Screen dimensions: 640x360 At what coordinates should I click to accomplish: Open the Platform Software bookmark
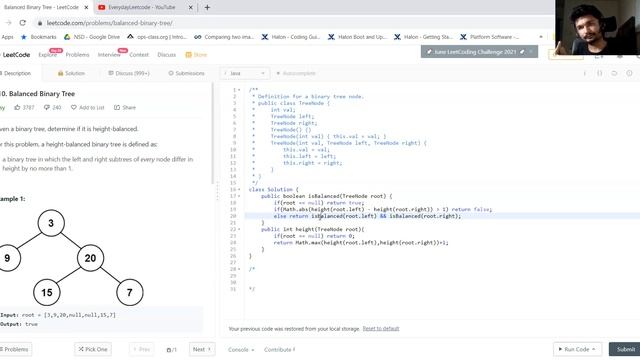coord(489,37)
